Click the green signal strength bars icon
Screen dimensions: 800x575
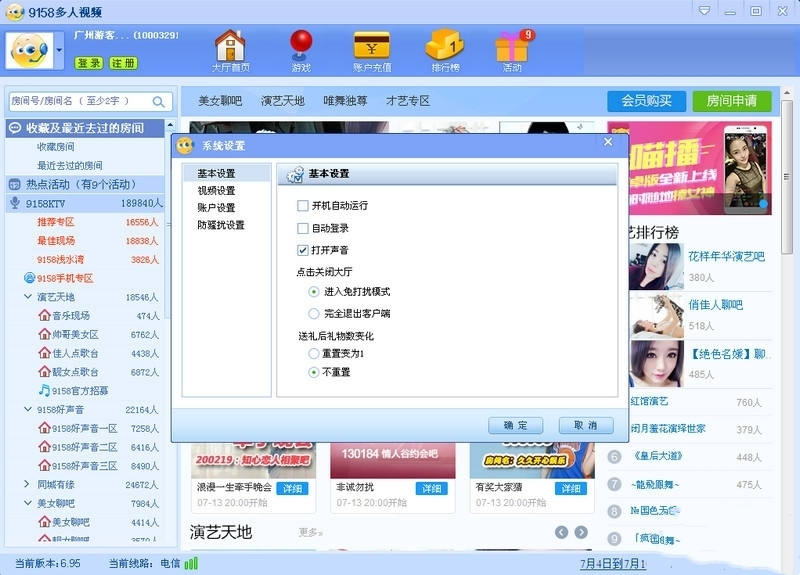pos(191,563)
